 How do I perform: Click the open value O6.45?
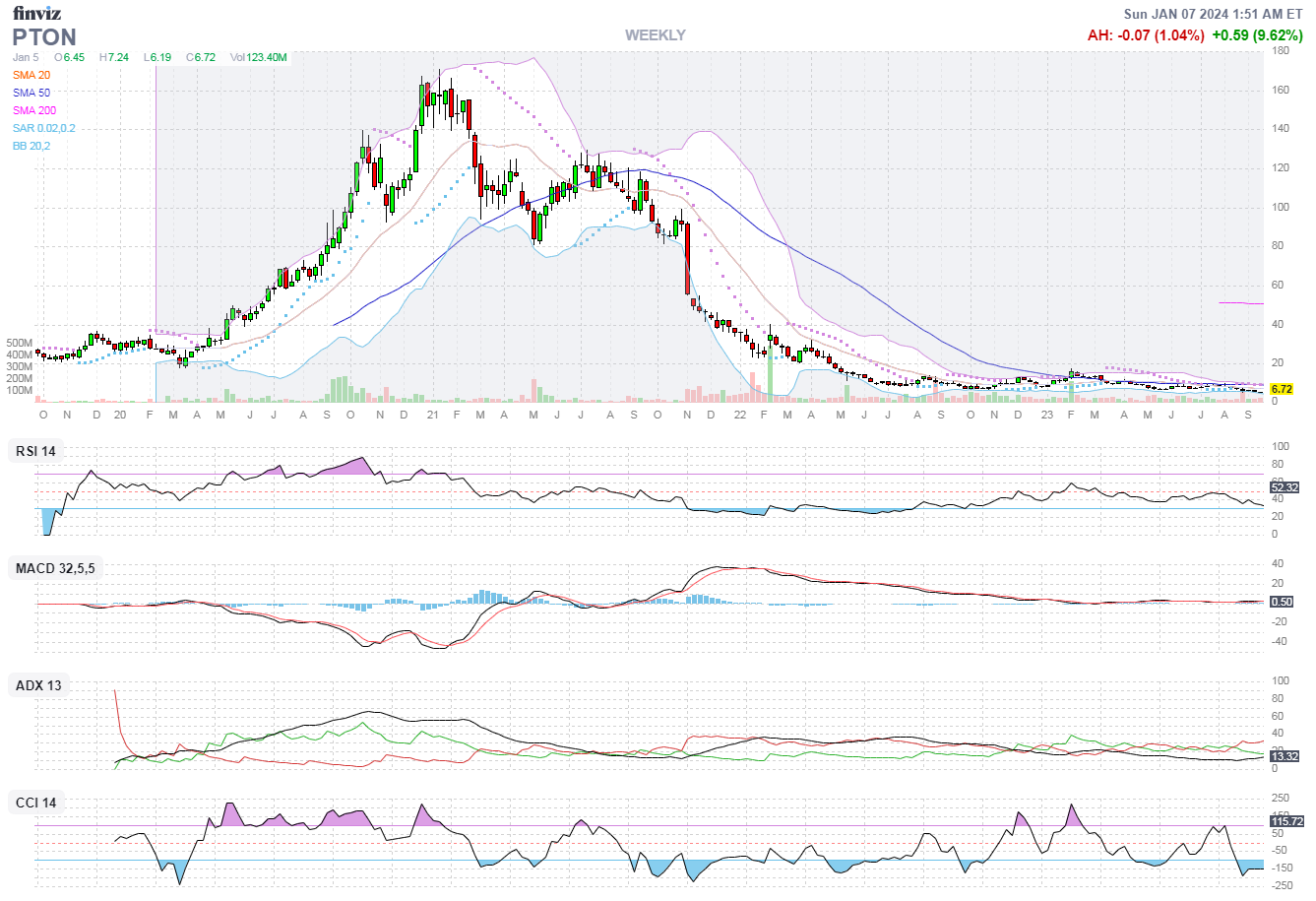pos(69,57)
